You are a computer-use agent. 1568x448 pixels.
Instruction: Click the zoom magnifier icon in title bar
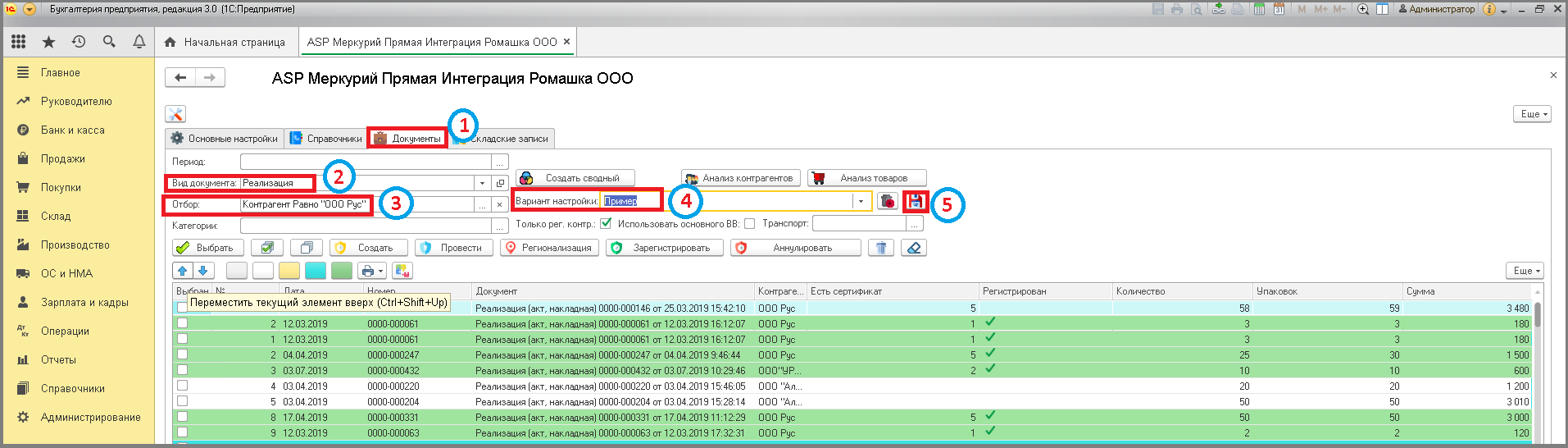tap(1363, 9)
